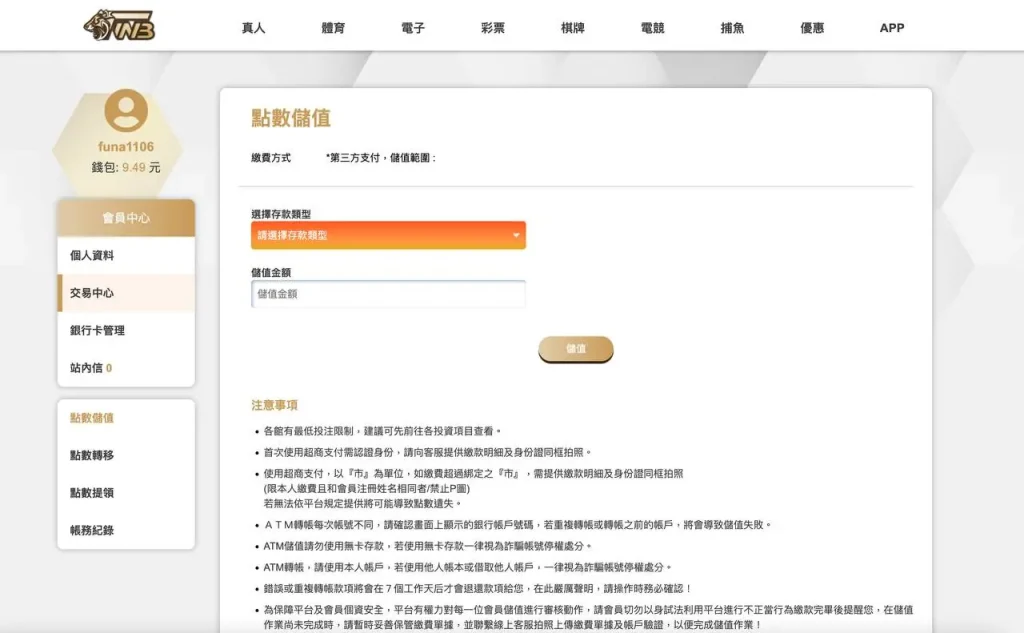The height and width of the screenshot is (633, 1024).
Task: Open the 體育 menu item
Action: click(333, 28)
